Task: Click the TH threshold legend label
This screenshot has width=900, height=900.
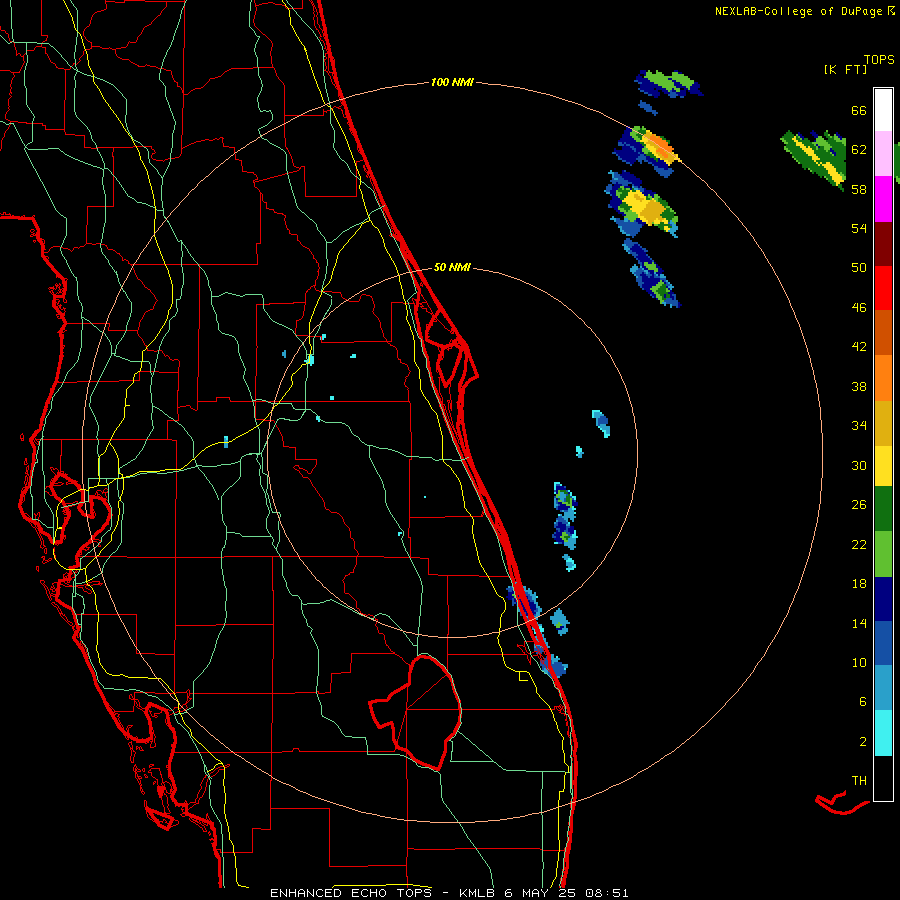Action: click(x=859, y=781)
